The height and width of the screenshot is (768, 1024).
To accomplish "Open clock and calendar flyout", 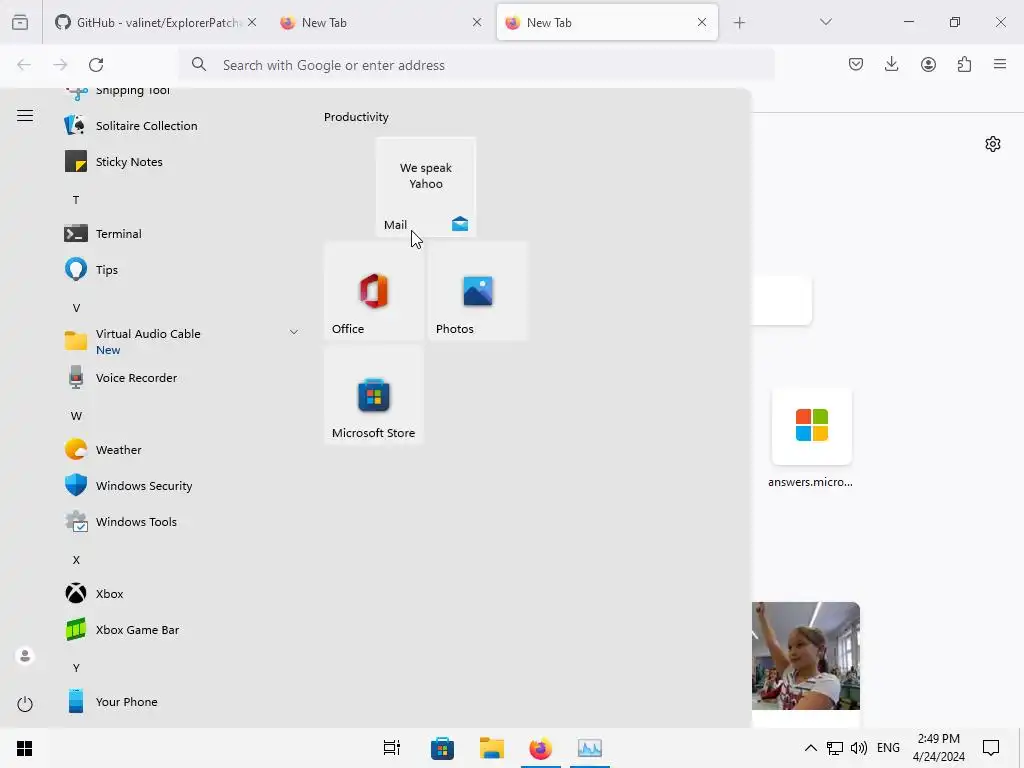I will [x=938, y=748].
